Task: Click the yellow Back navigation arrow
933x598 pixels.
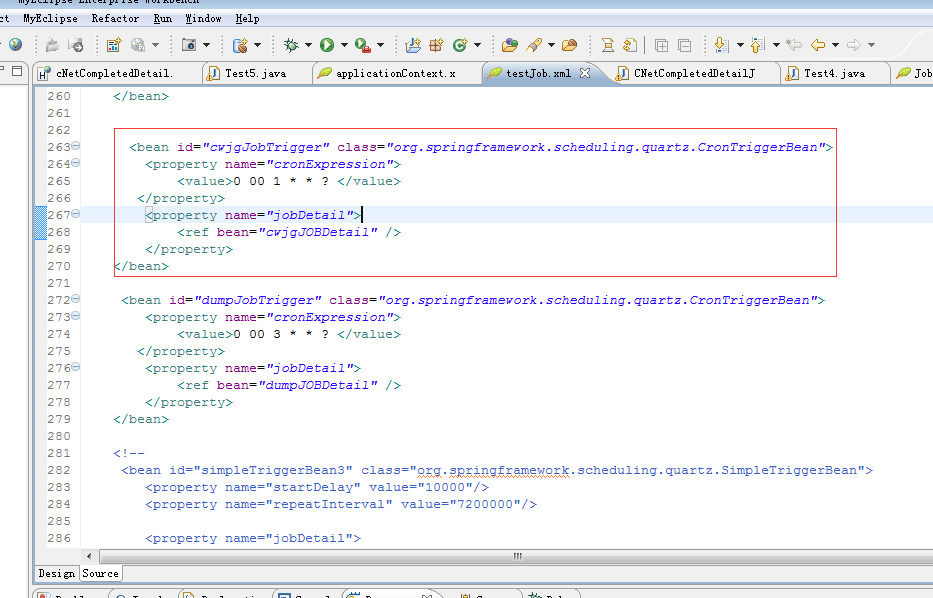Action: [x=818, y=45]
